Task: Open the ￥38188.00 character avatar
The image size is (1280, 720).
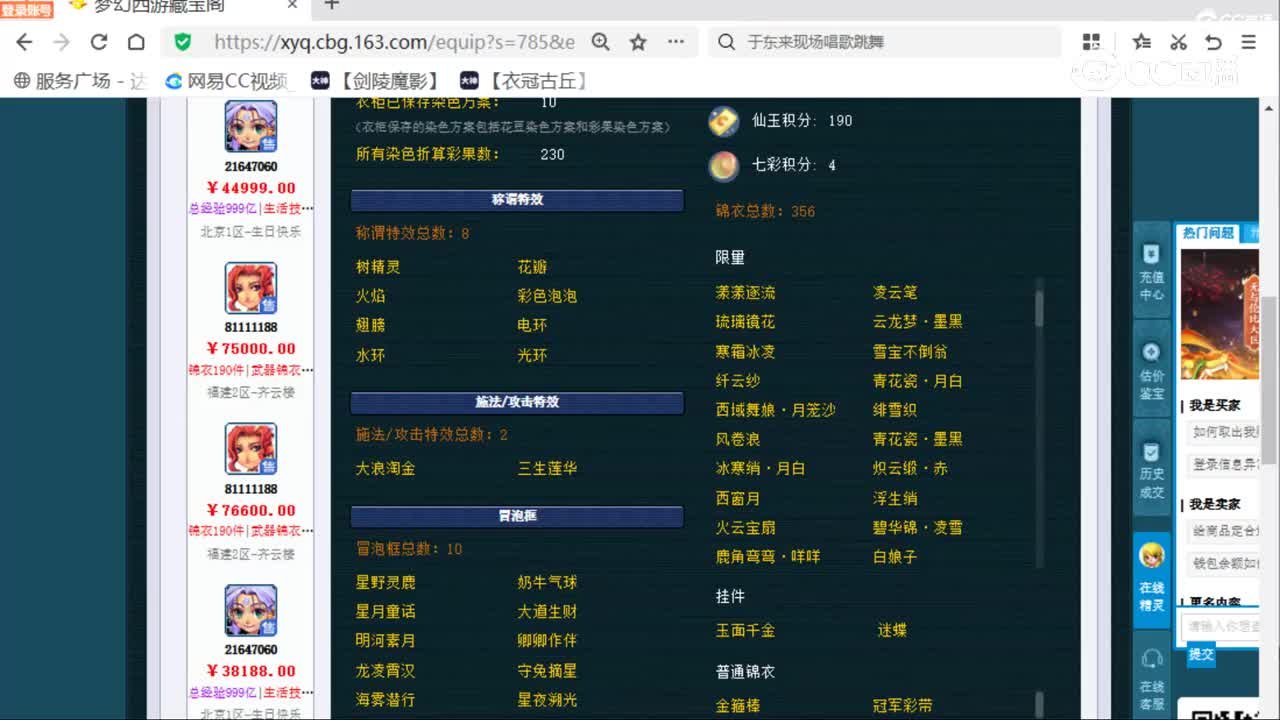Action: click(x=251, y=610)
